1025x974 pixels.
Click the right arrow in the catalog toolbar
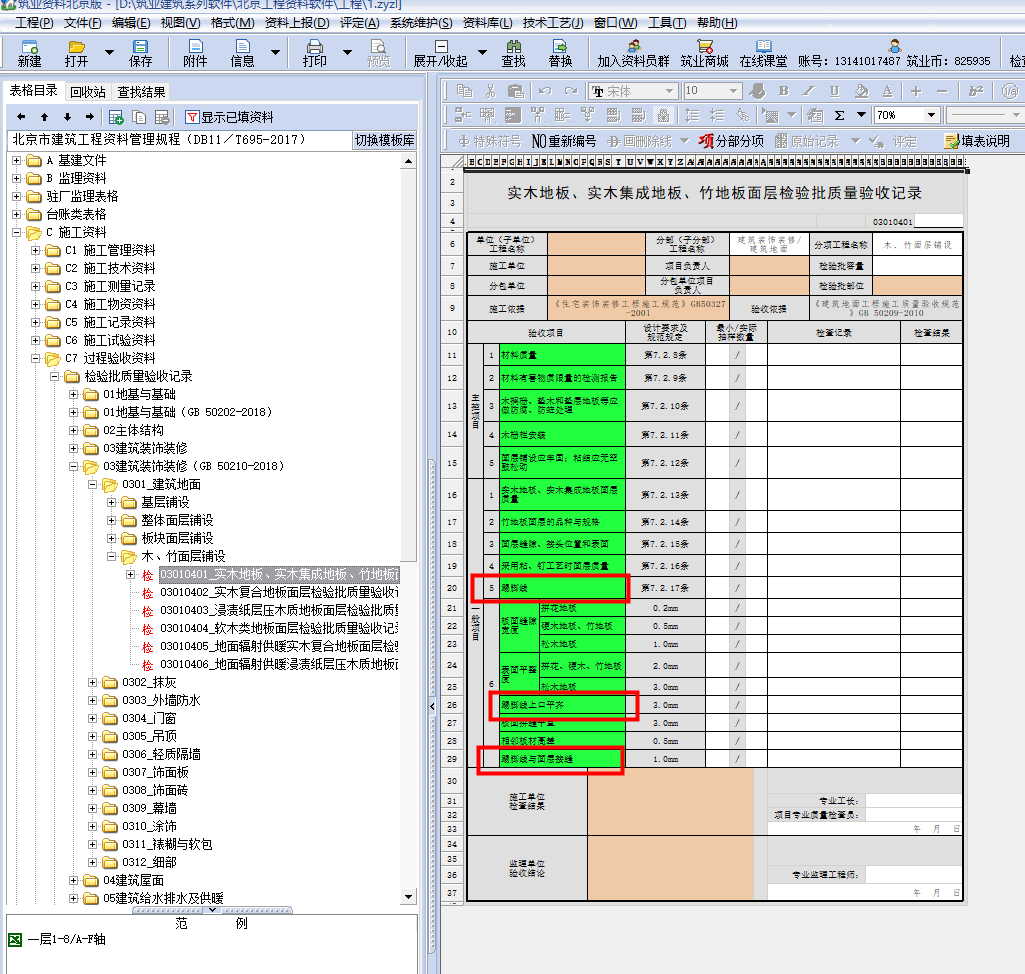coord(90,117)
